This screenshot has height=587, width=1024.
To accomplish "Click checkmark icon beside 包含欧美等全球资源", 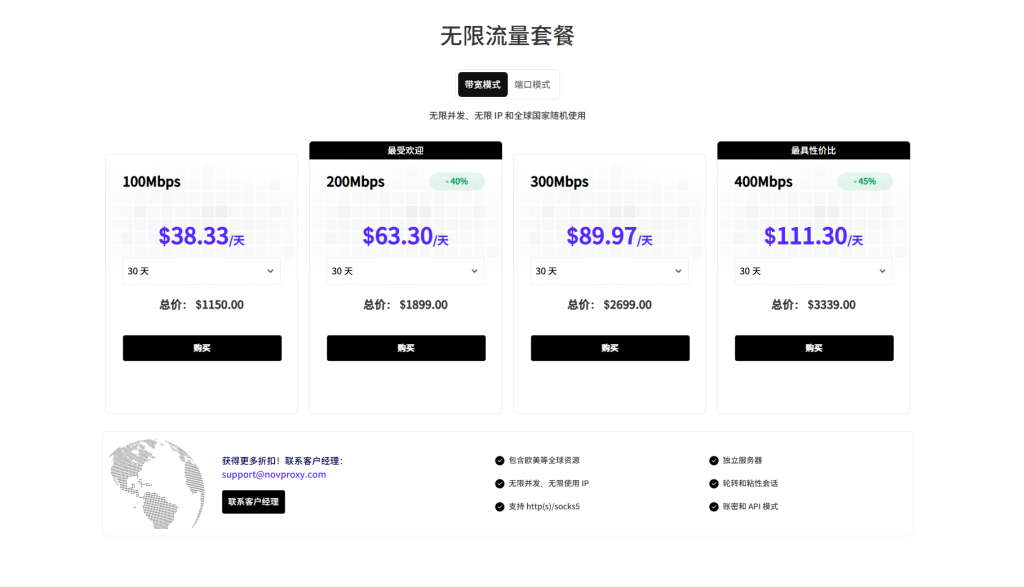I will 500,461.
